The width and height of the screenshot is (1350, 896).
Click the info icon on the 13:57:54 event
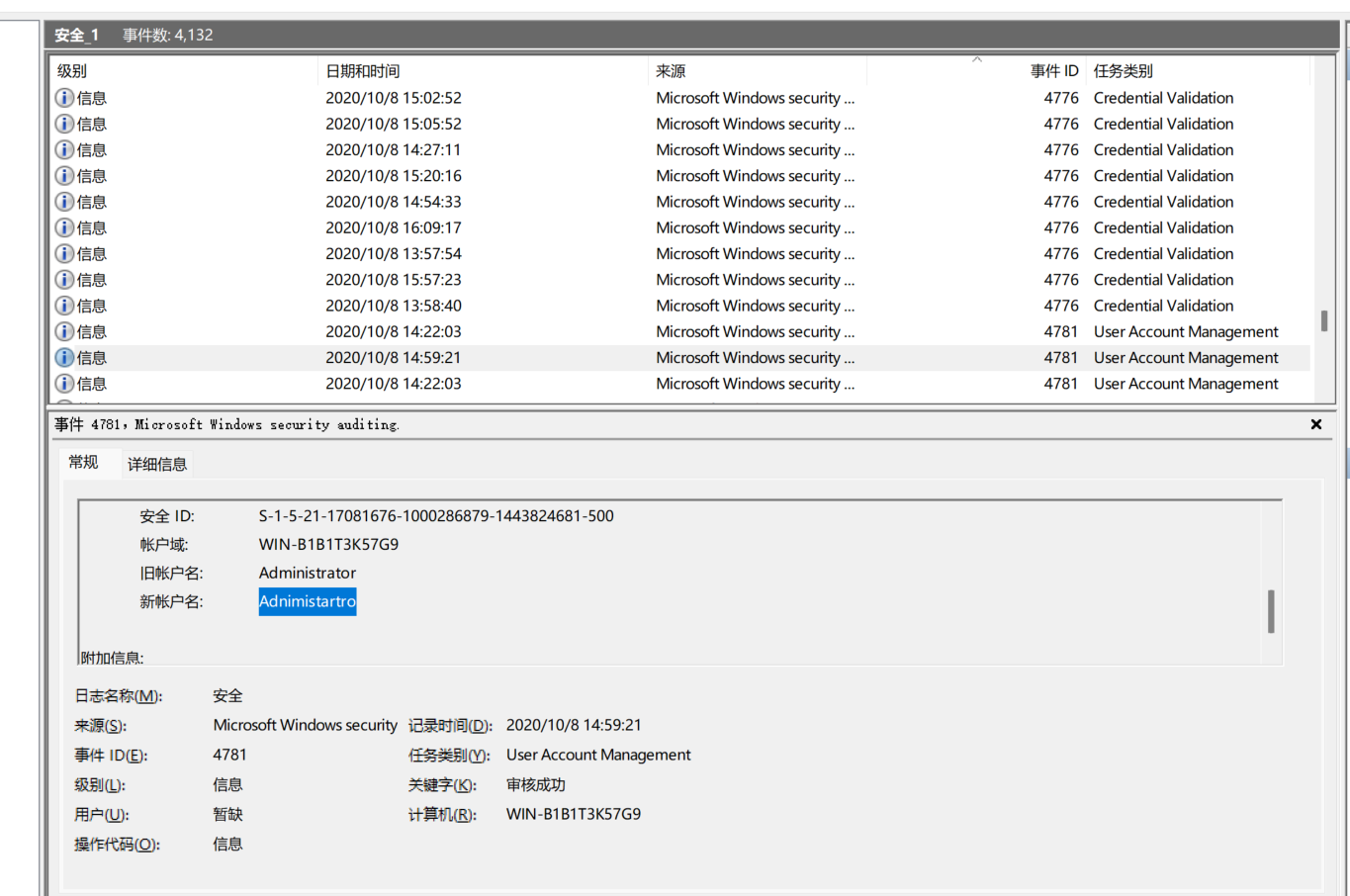pos(64,253)
